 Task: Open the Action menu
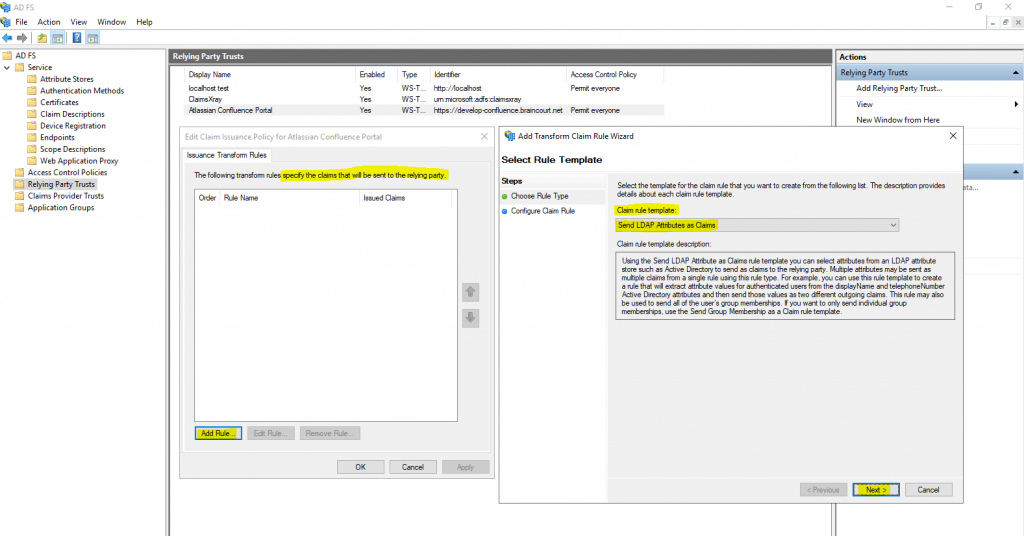pyautogui.click(x=49, y=22)
